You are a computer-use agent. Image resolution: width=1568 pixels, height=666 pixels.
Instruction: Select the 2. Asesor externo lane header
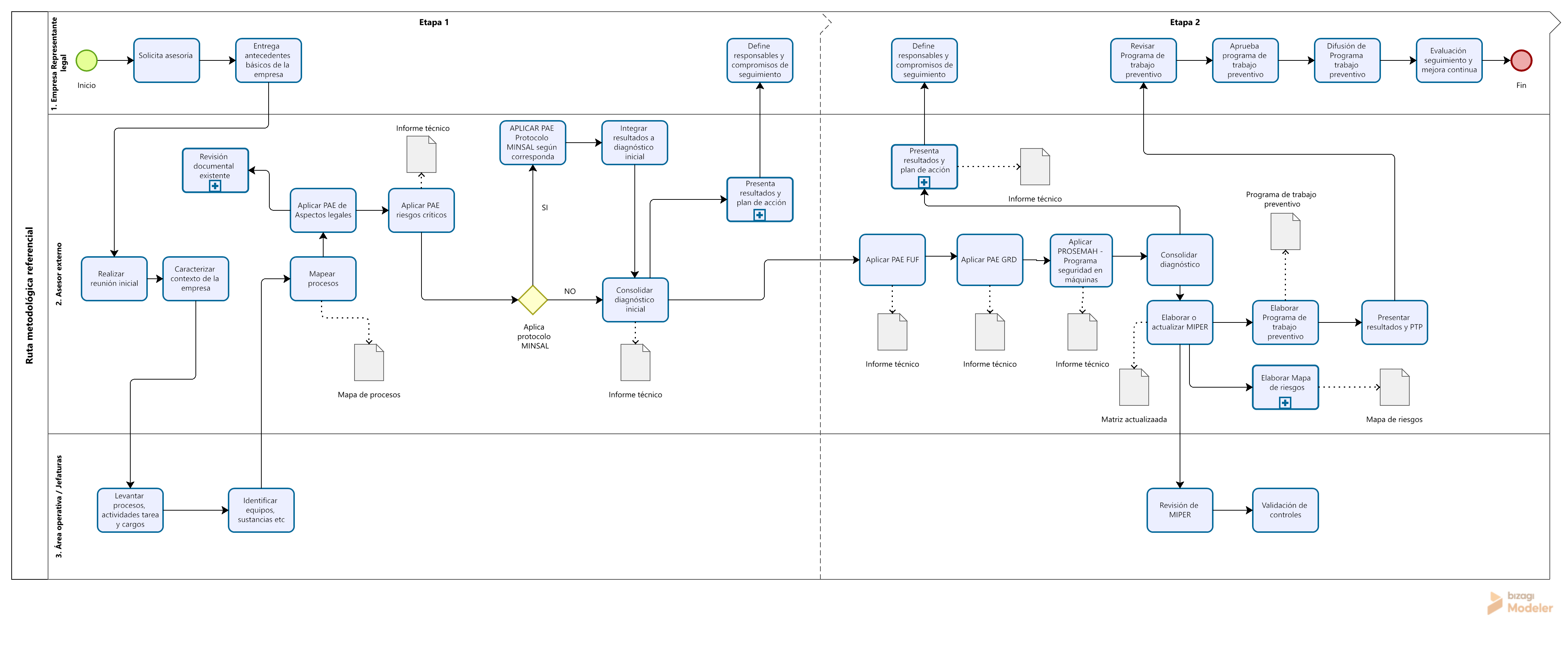[59, 274]
